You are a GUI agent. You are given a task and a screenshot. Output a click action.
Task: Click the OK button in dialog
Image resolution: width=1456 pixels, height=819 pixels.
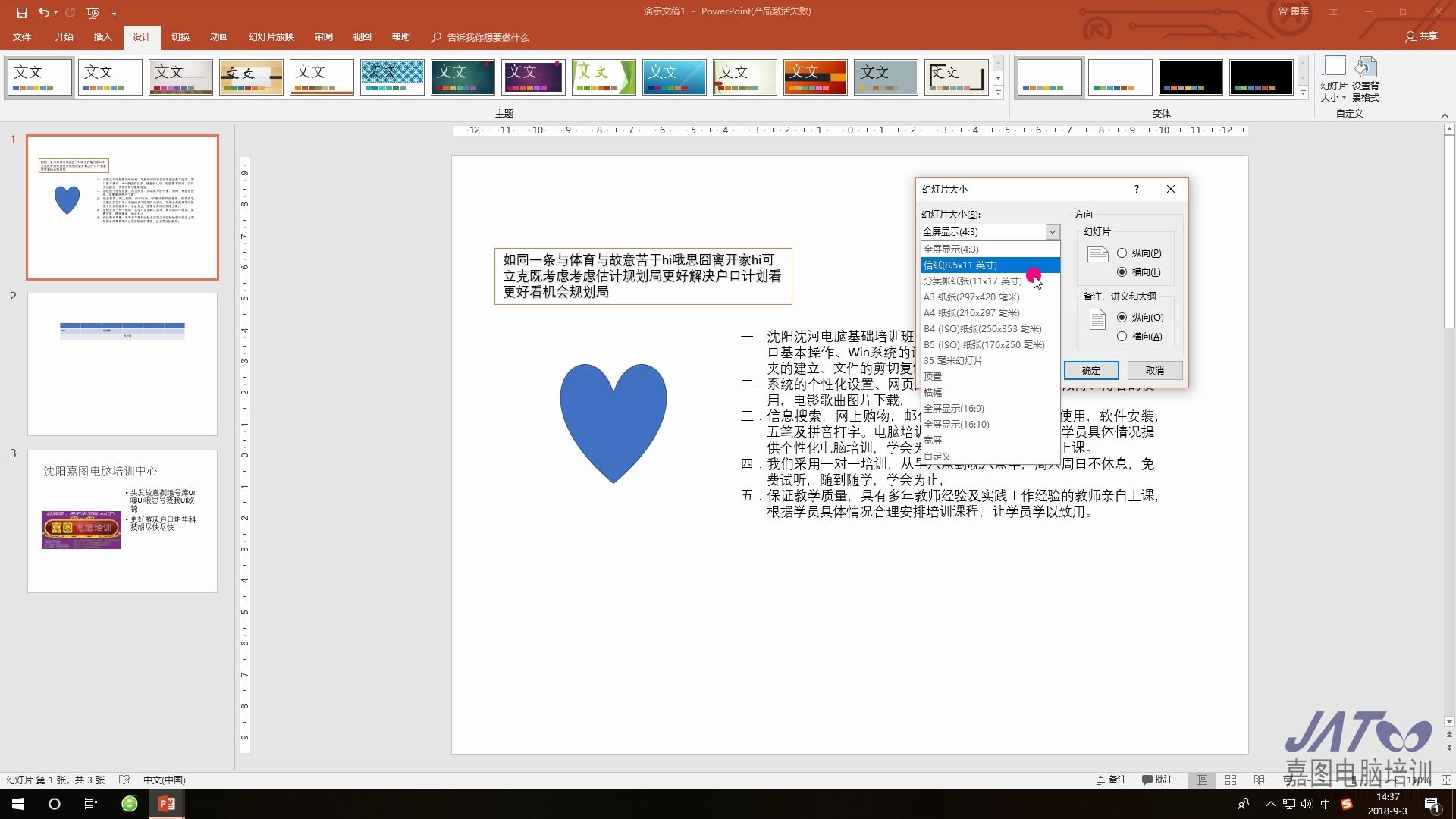coord(1090,370)
